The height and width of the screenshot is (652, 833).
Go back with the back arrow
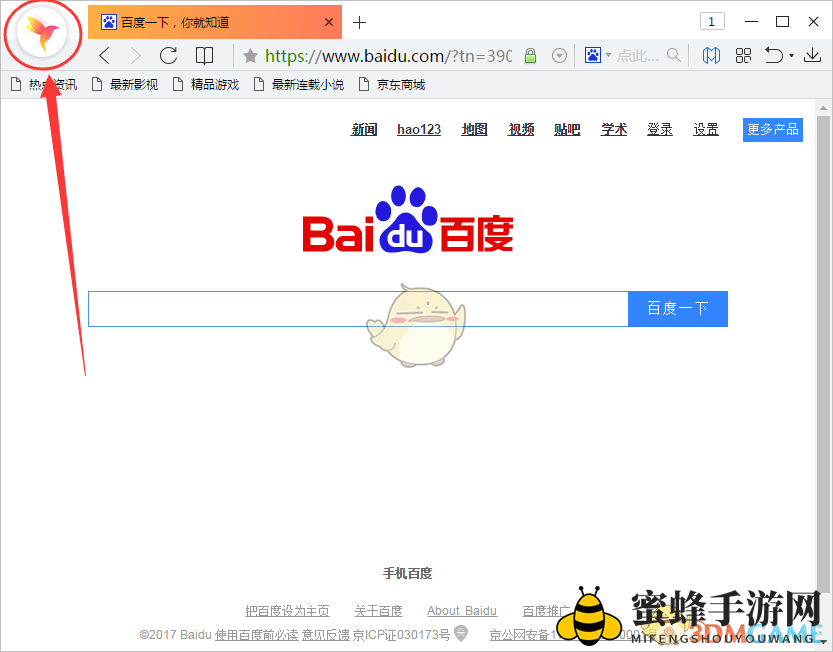click(x=105, y=55)
